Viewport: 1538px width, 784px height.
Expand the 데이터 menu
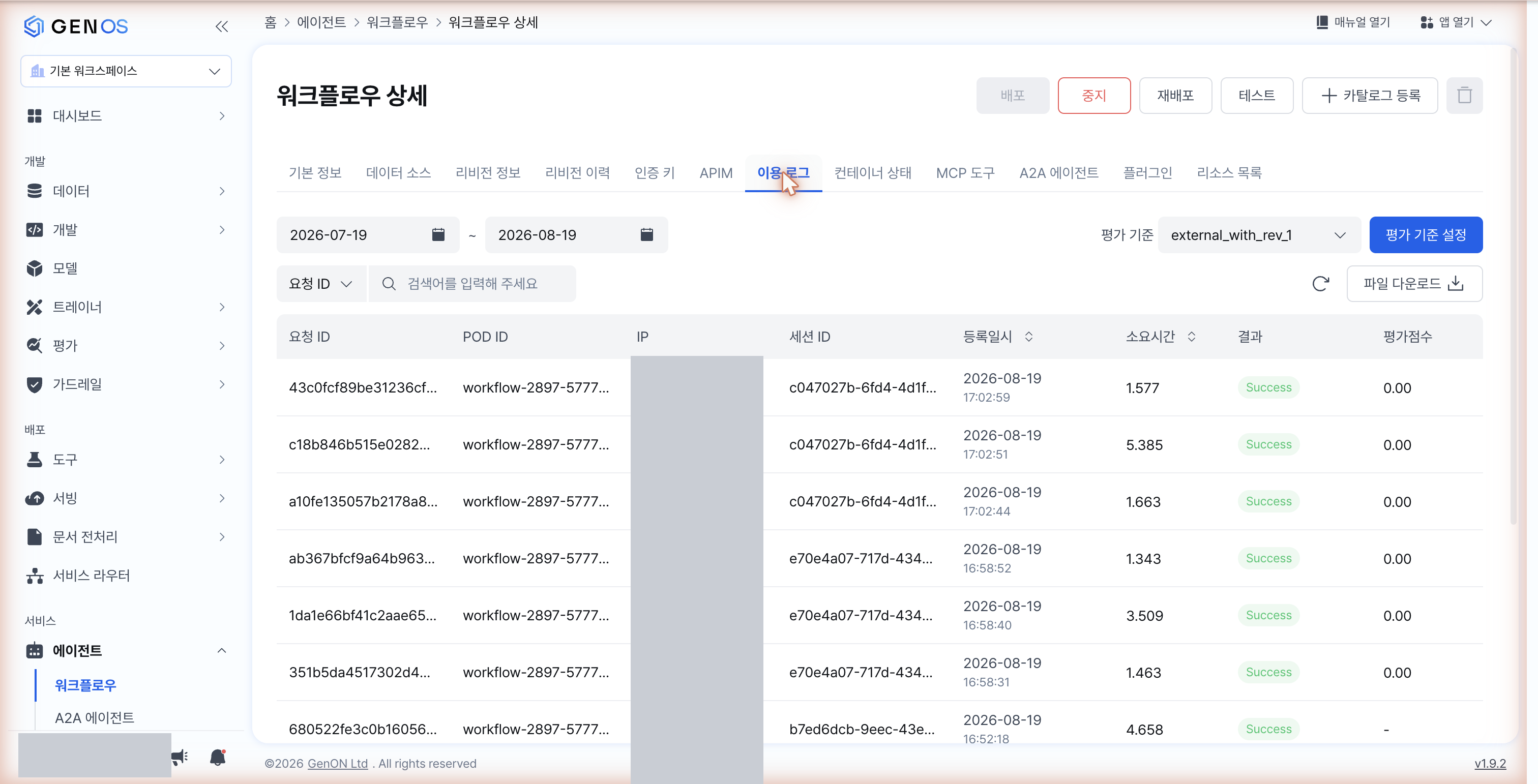point(126,191)
